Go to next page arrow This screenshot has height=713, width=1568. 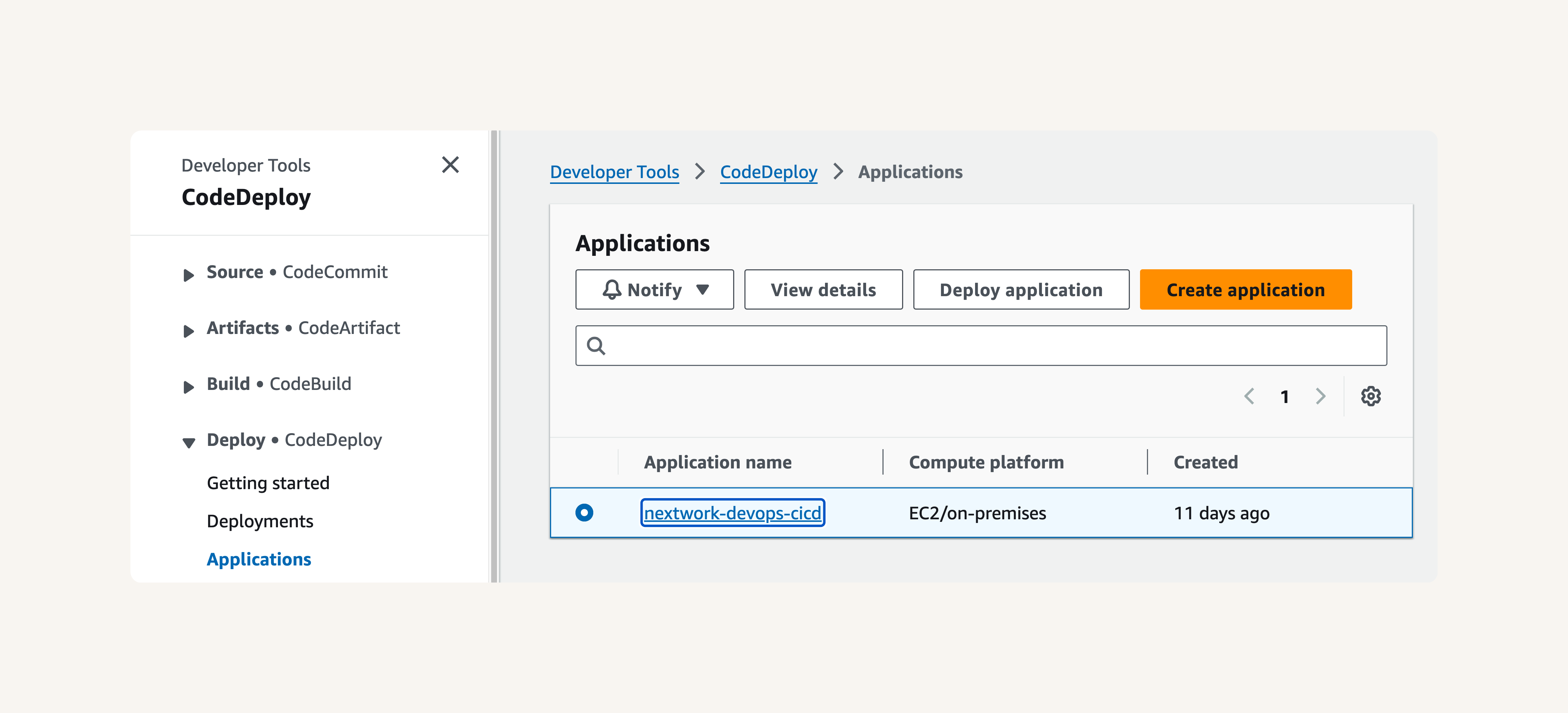1320,396
